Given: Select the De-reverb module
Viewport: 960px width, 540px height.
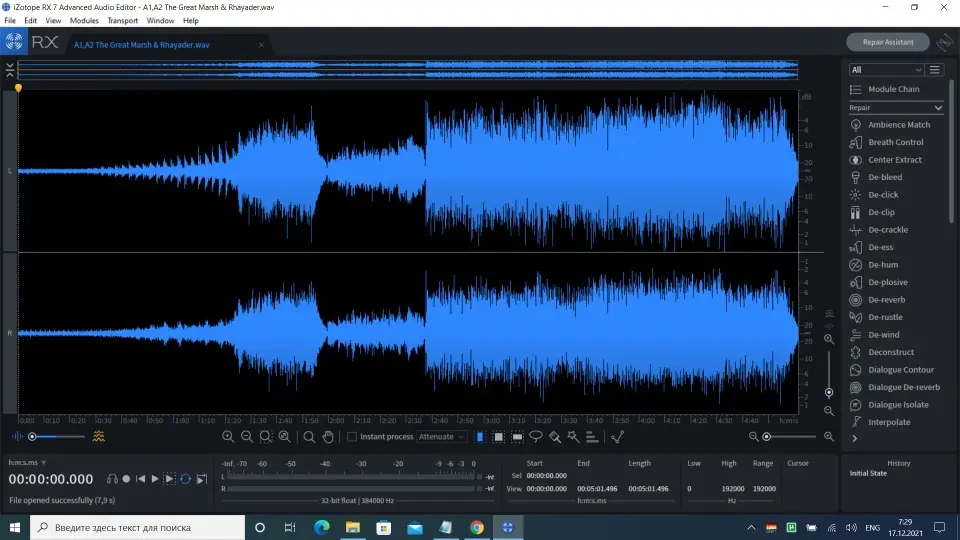Looking at the screenshot, I should tap(886, 300).
